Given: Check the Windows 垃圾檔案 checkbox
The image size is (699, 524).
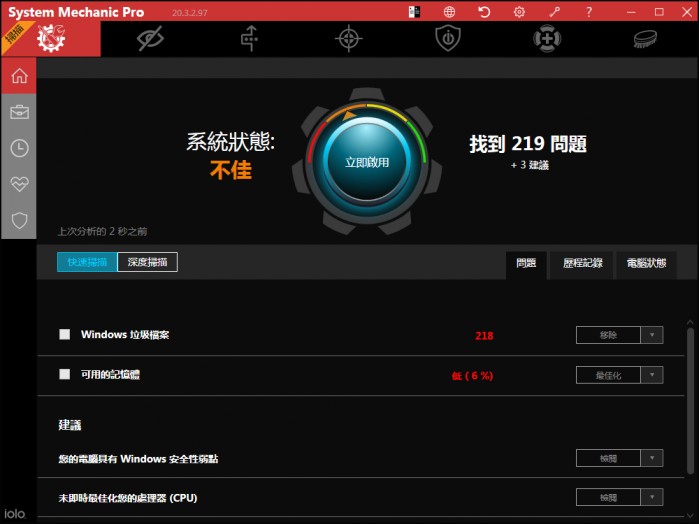Looking at the screenshot, I should pyautogui.click(x=65, y=334).
